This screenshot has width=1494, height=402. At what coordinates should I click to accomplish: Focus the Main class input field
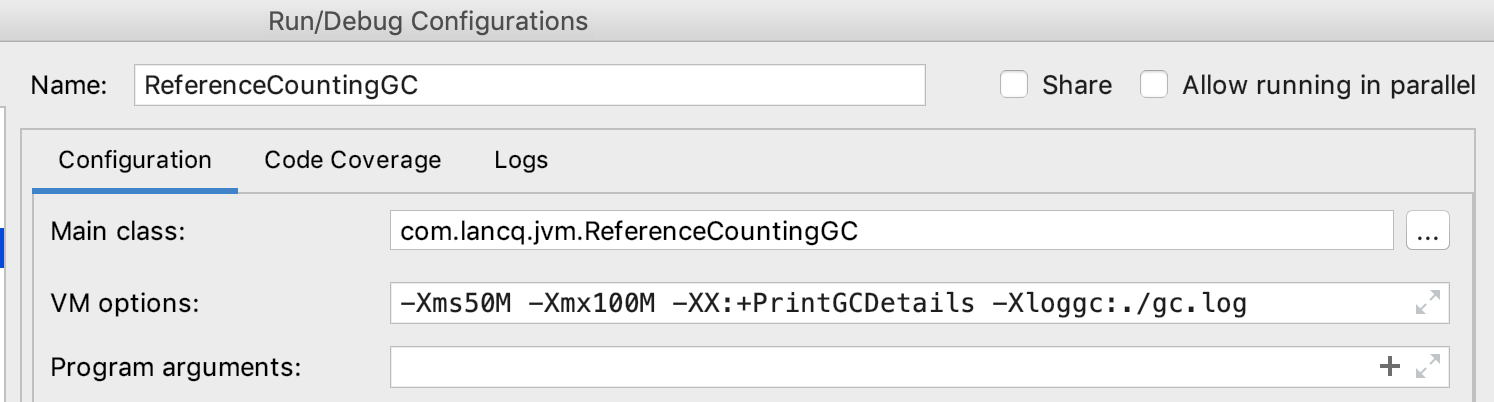point(890,232)
